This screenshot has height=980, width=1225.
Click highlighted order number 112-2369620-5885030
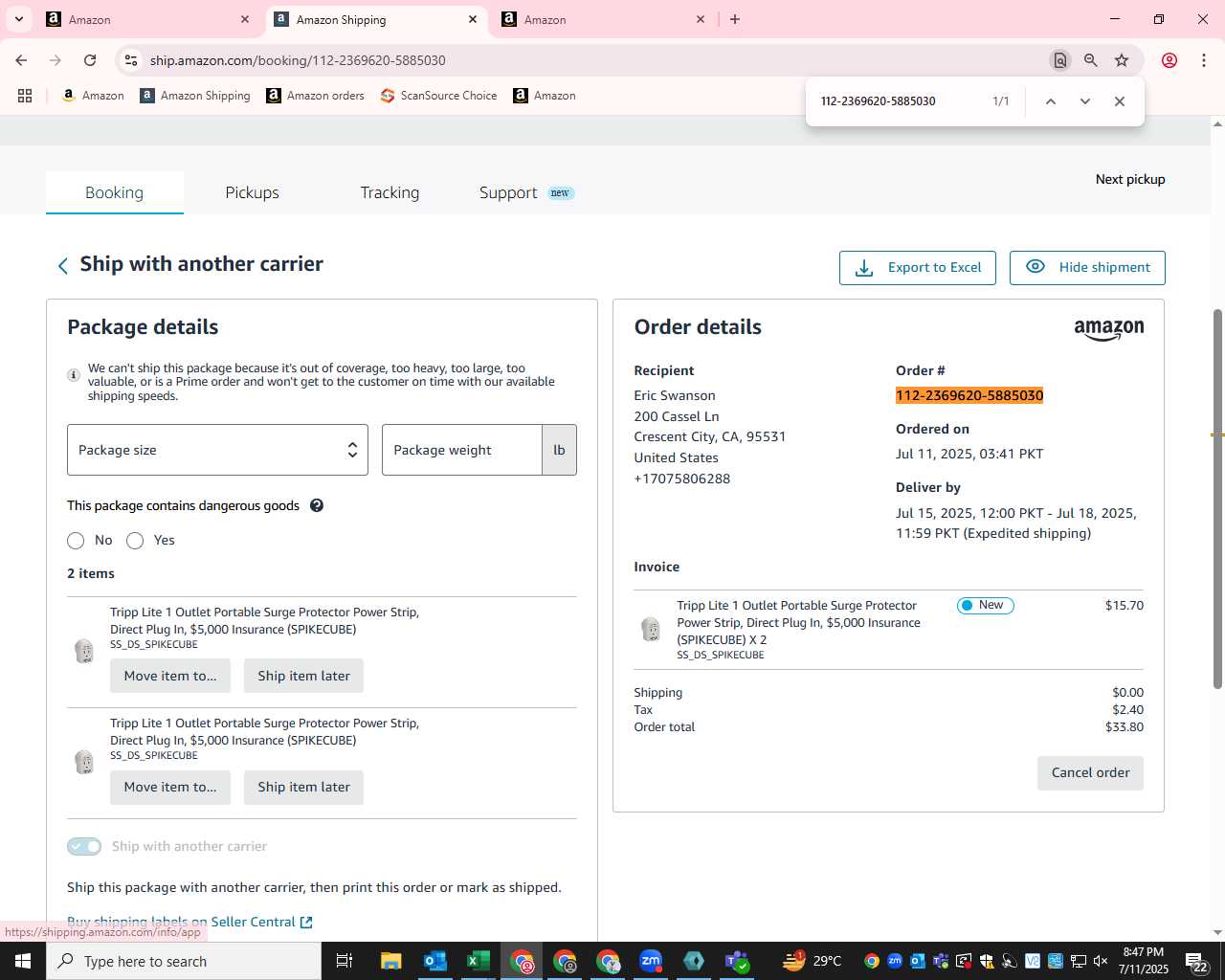(969, 395)
